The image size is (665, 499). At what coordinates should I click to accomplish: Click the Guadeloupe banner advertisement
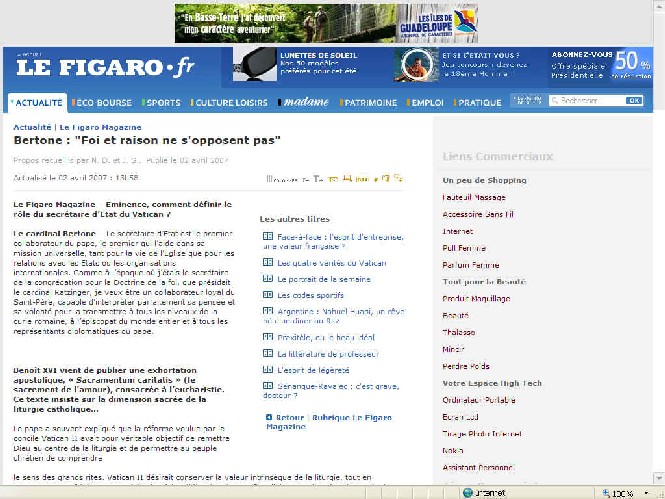tap(326, 22)
